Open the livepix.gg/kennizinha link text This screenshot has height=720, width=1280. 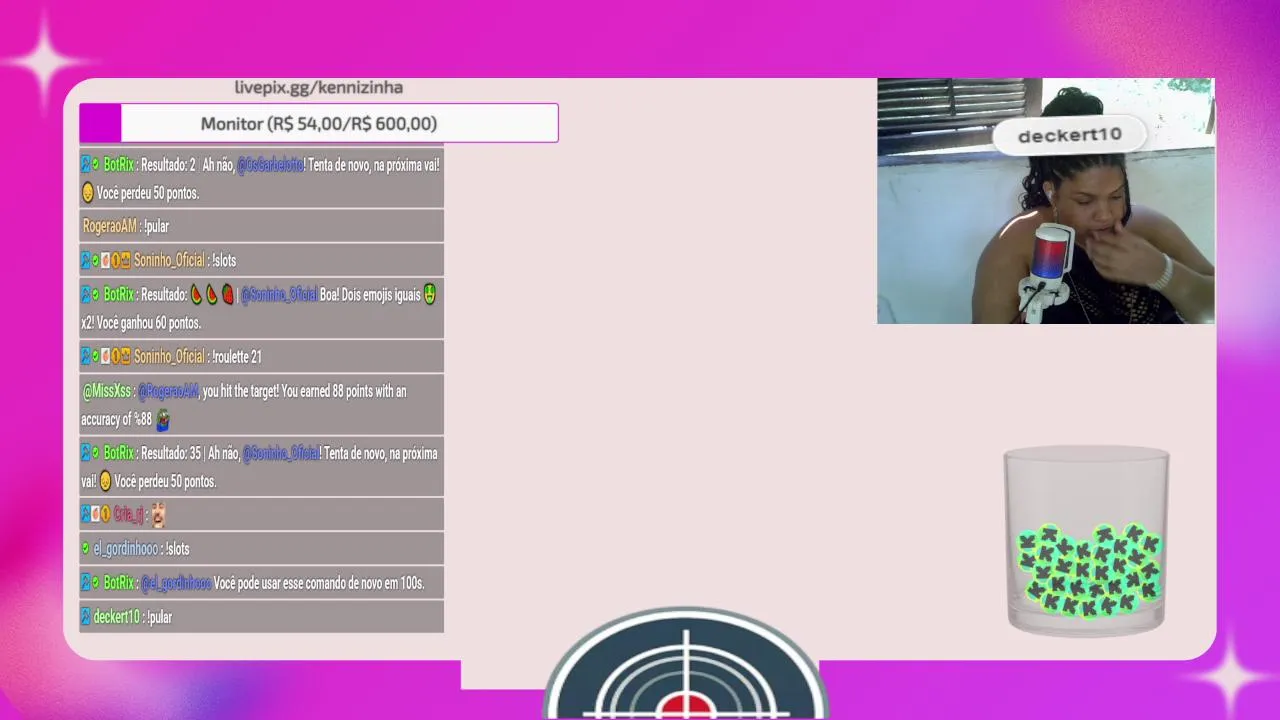pyautogui.click(x=318, y=88)
